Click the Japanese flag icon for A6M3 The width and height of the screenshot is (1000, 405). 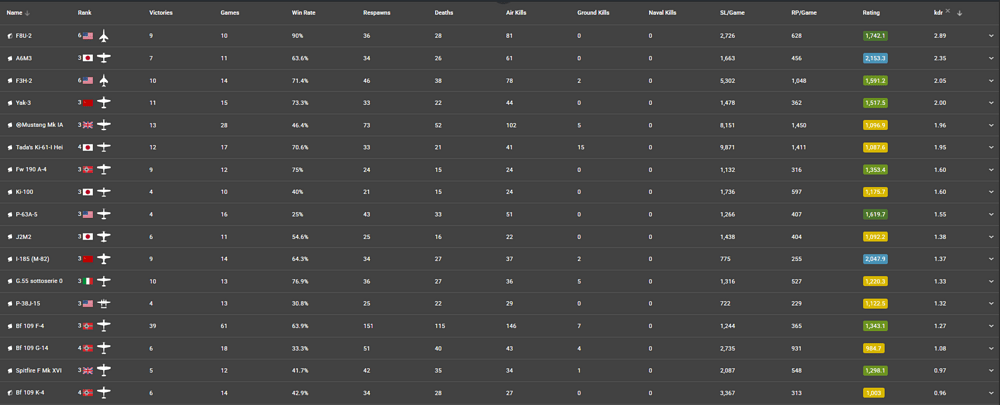(88, 58)
